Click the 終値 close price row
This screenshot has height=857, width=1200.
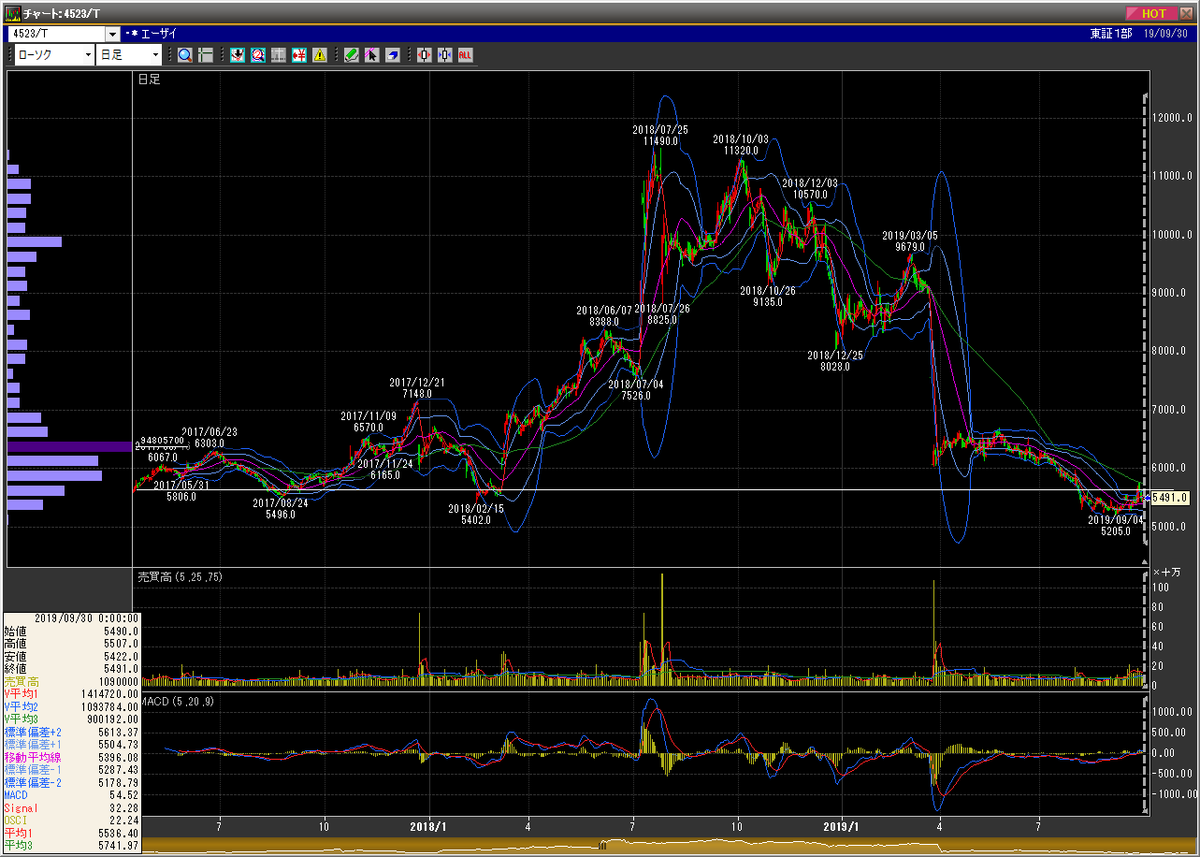click(x=71, y=668)
